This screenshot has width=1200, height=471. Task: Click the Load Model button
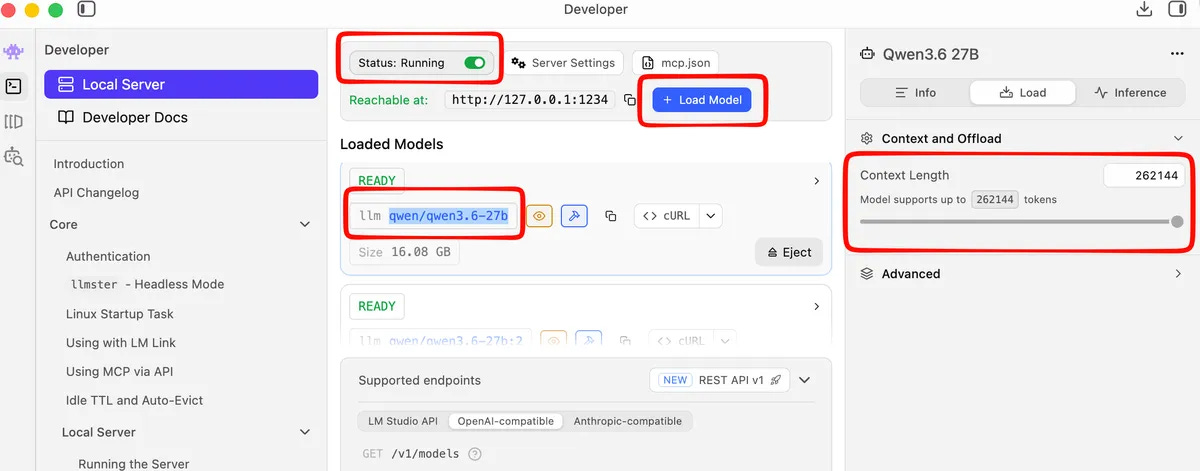point(702,100)
